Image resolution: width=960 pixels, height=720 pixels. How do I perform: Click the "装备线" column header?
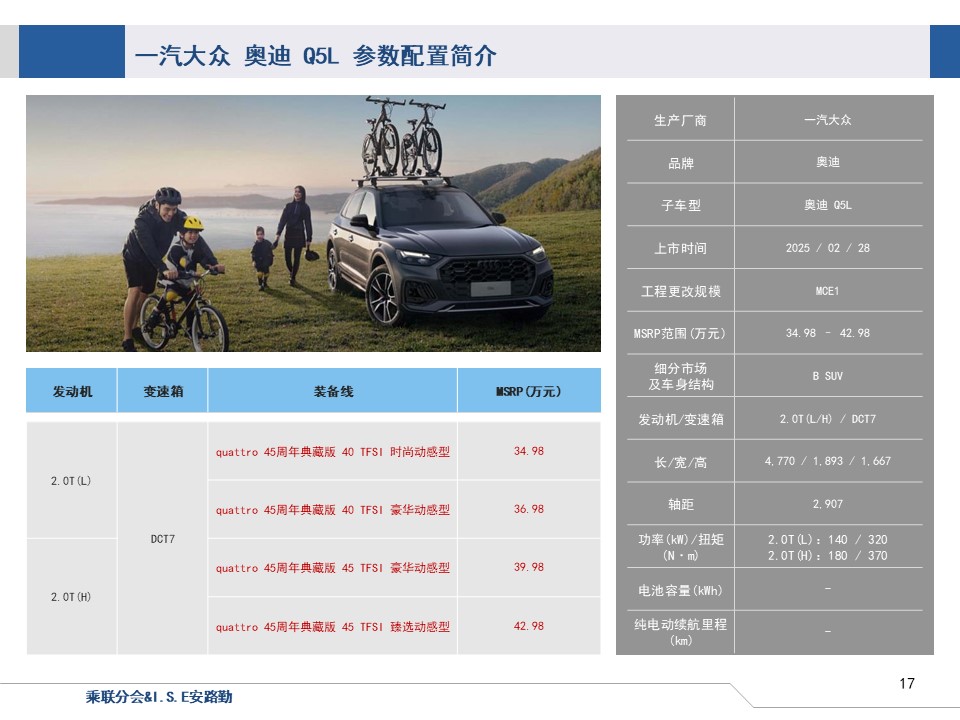click(x=333, y=391)
